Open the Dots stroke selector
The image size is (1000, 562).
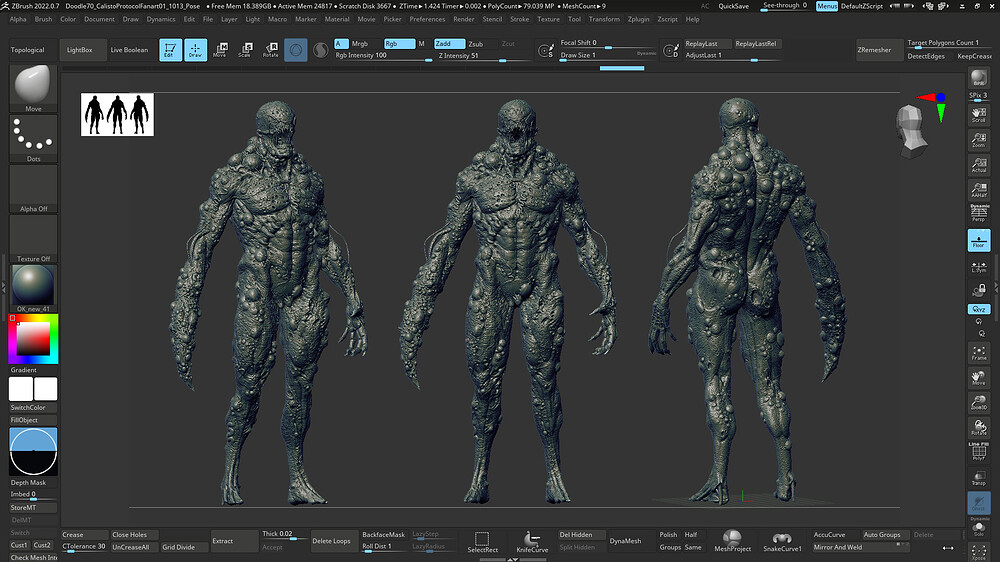33,138
